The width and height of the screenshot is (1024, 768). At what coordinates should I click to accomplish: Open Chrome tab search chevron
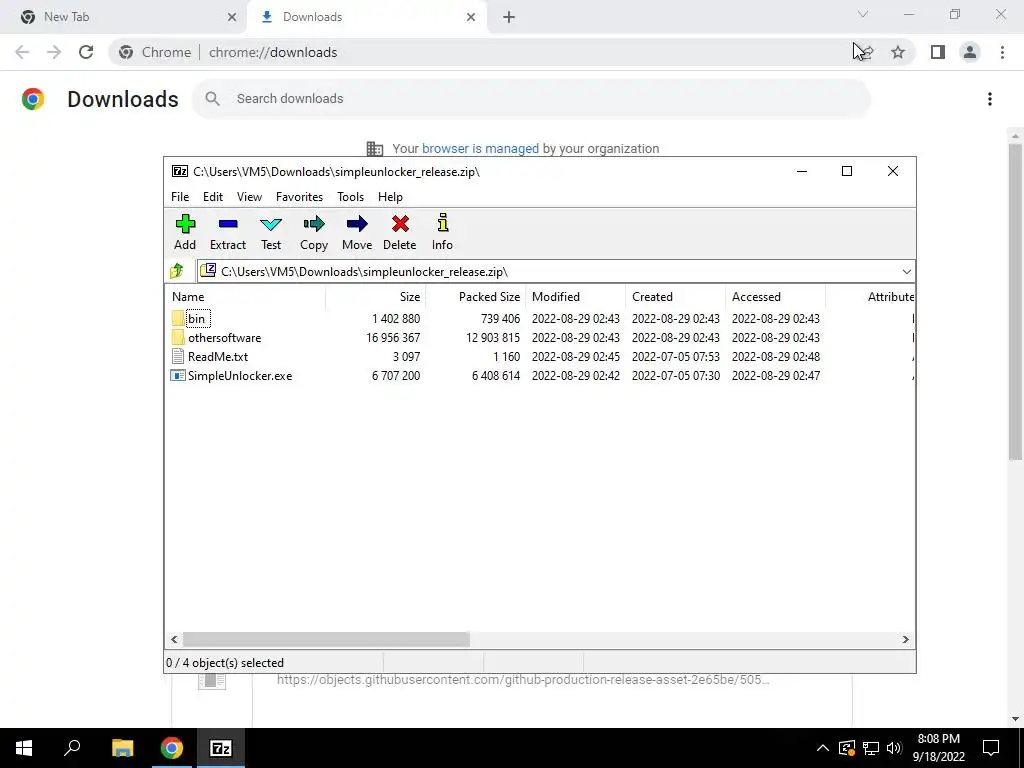click(x=863, y=14)
